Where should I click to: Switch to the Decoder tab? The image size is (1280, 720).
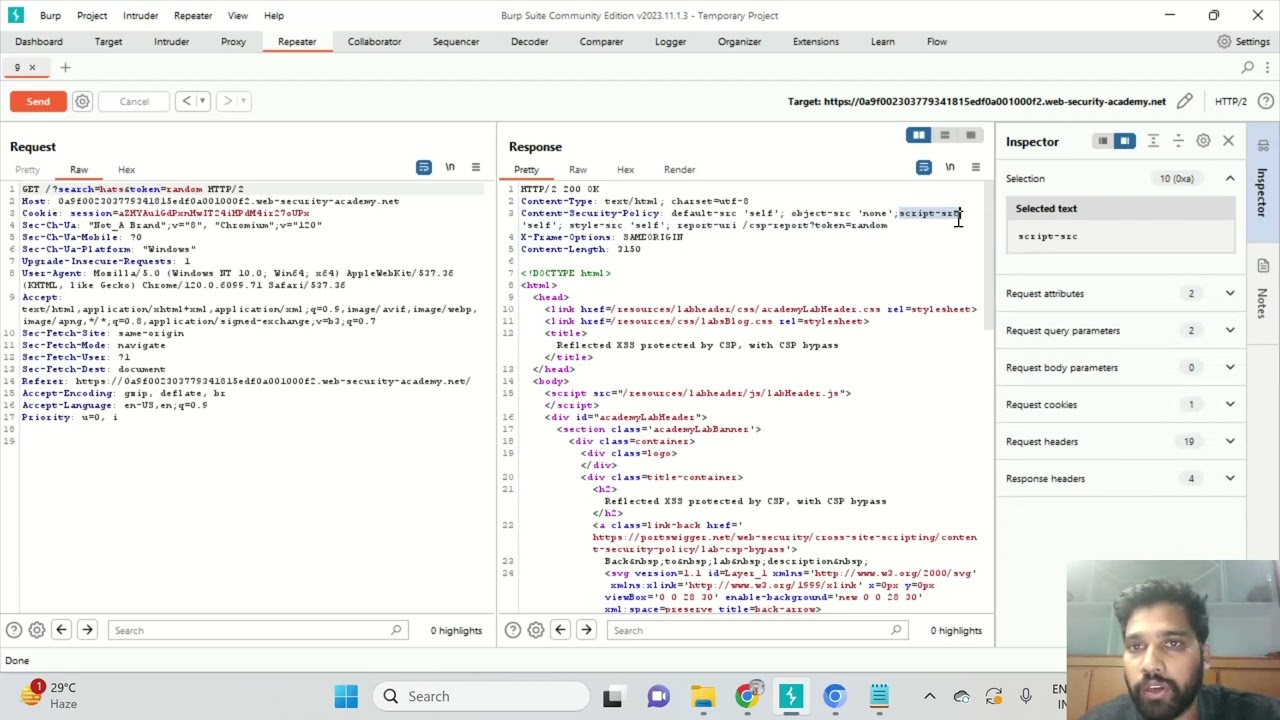pyautogui.click(x=529, y=42)
